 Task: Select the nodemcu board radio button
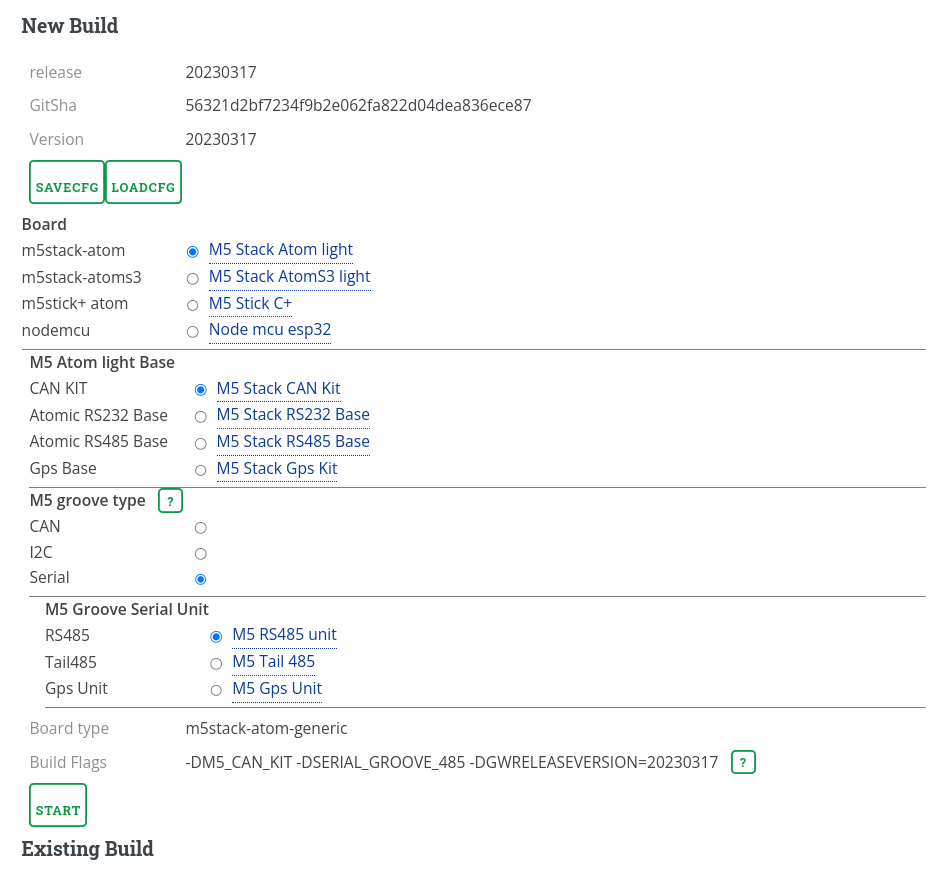click(x=192, y=331)
